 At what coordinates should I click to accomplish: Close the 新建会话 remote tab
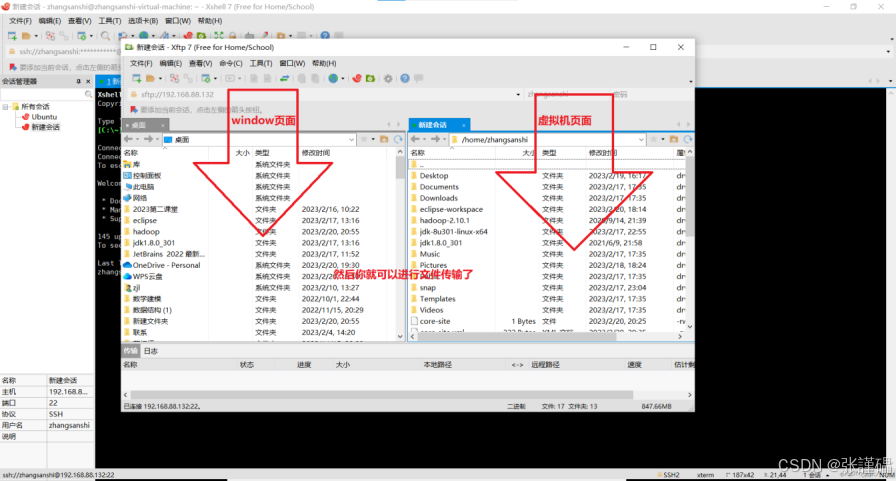[463, 125]
